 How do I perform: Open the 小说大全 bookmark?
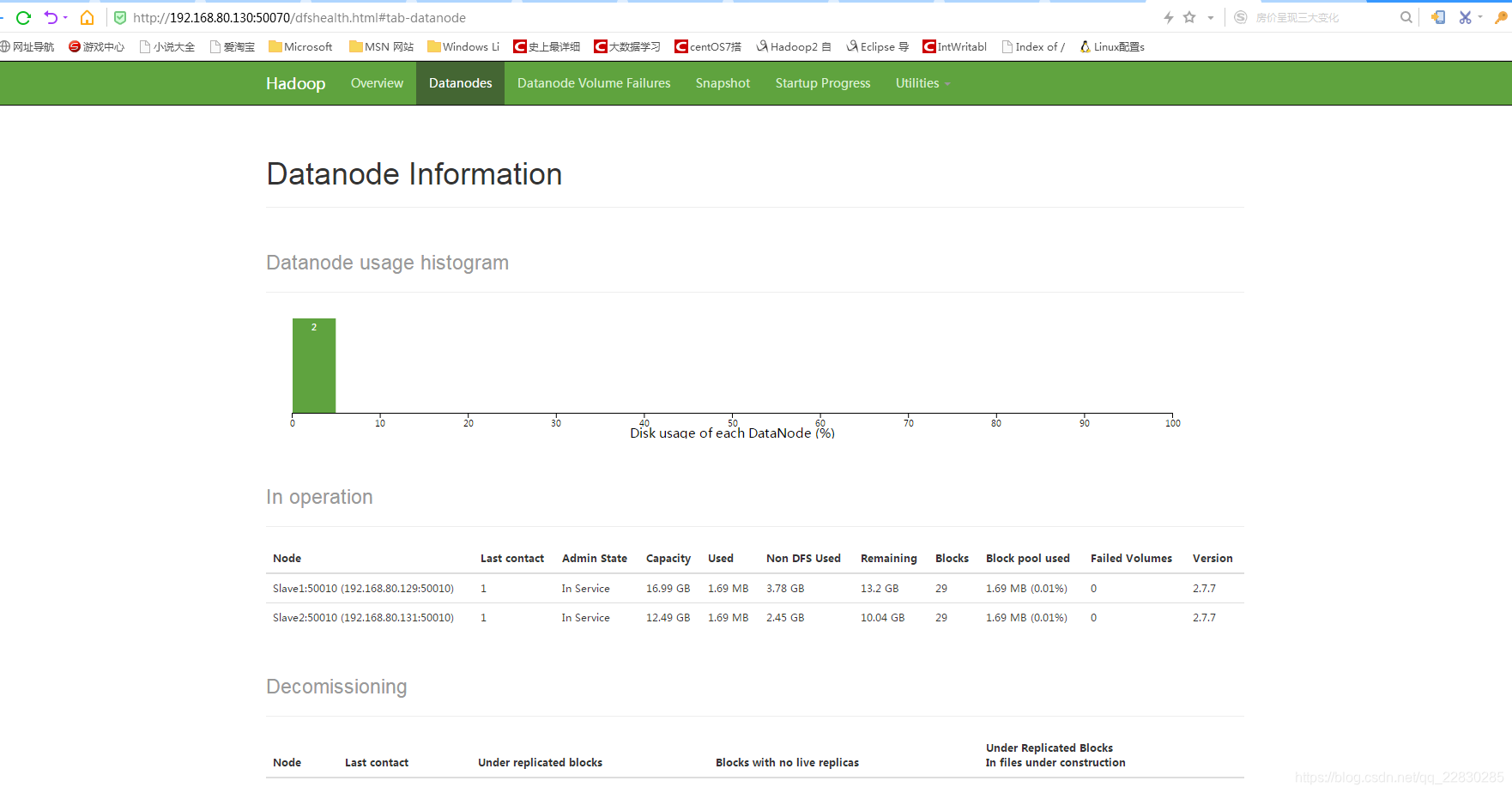point(167,47)
